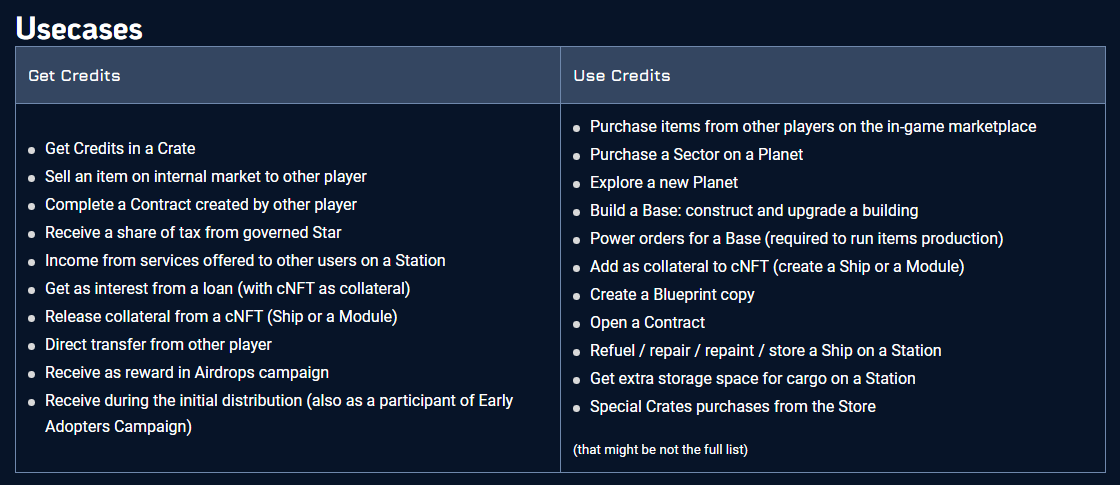Select the Get Credits column header
The image size is (1120, 485).
[x=288, y=75]
